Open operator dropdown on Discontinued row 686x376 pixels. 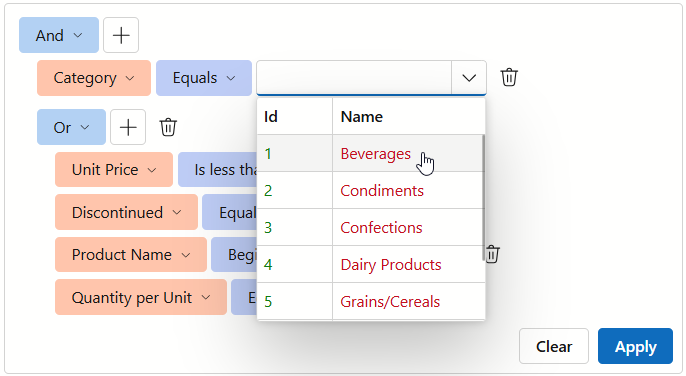point(230,212)
